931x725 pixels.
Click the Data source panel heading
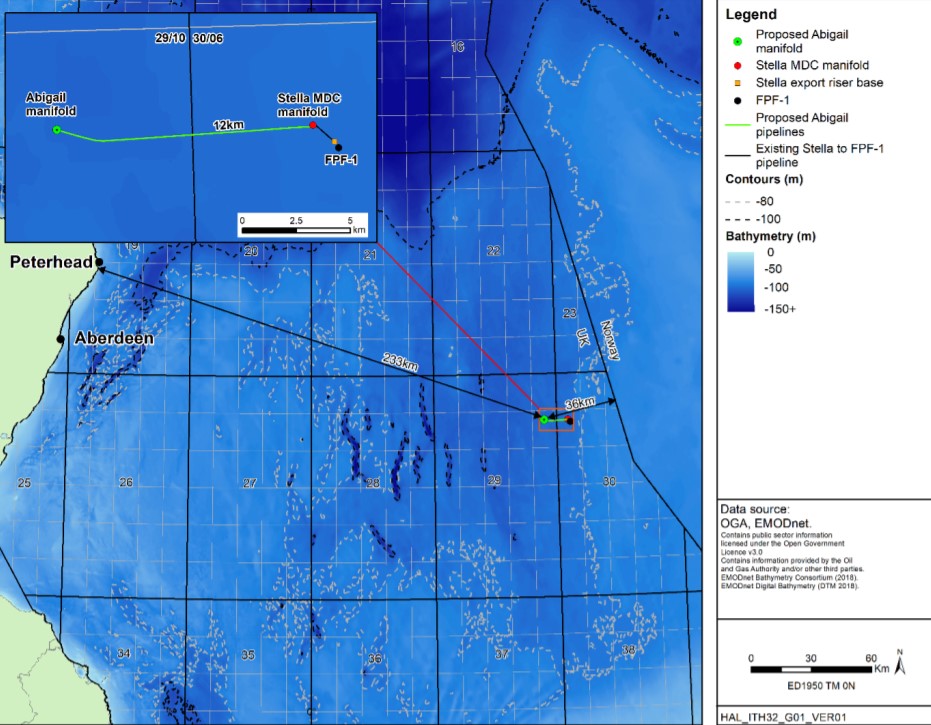[x=753, y=508]
